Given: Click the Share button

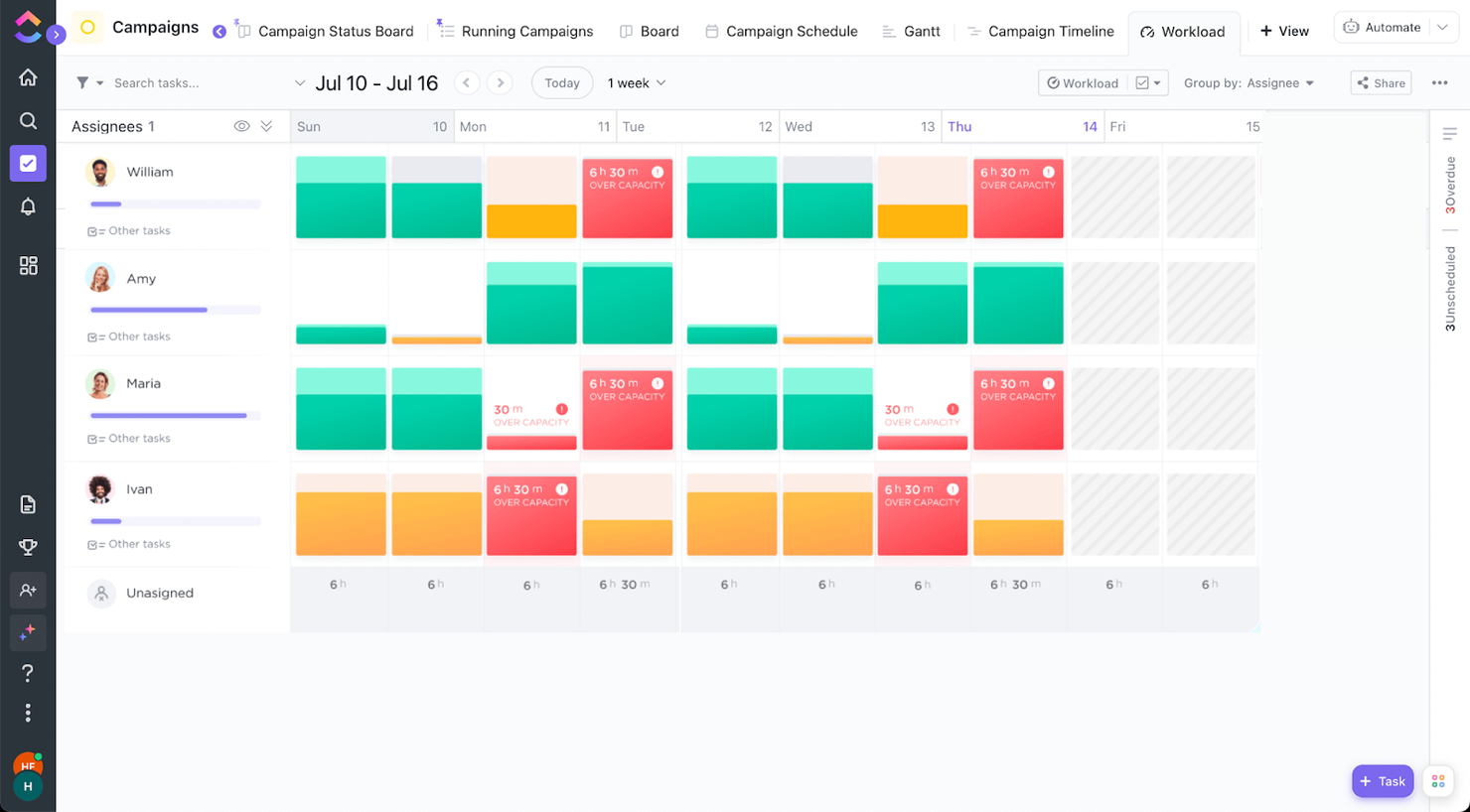Looking at the screenshot, I should 1382,83.
